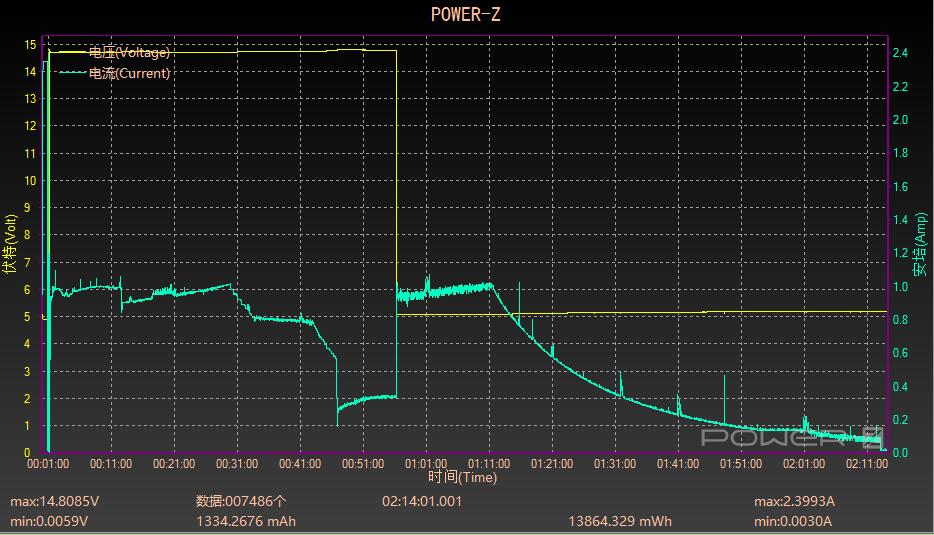This screenshot has height=535, width=934.
Task: Click the min:0.0030A current readout
Action: pos(793,521)
